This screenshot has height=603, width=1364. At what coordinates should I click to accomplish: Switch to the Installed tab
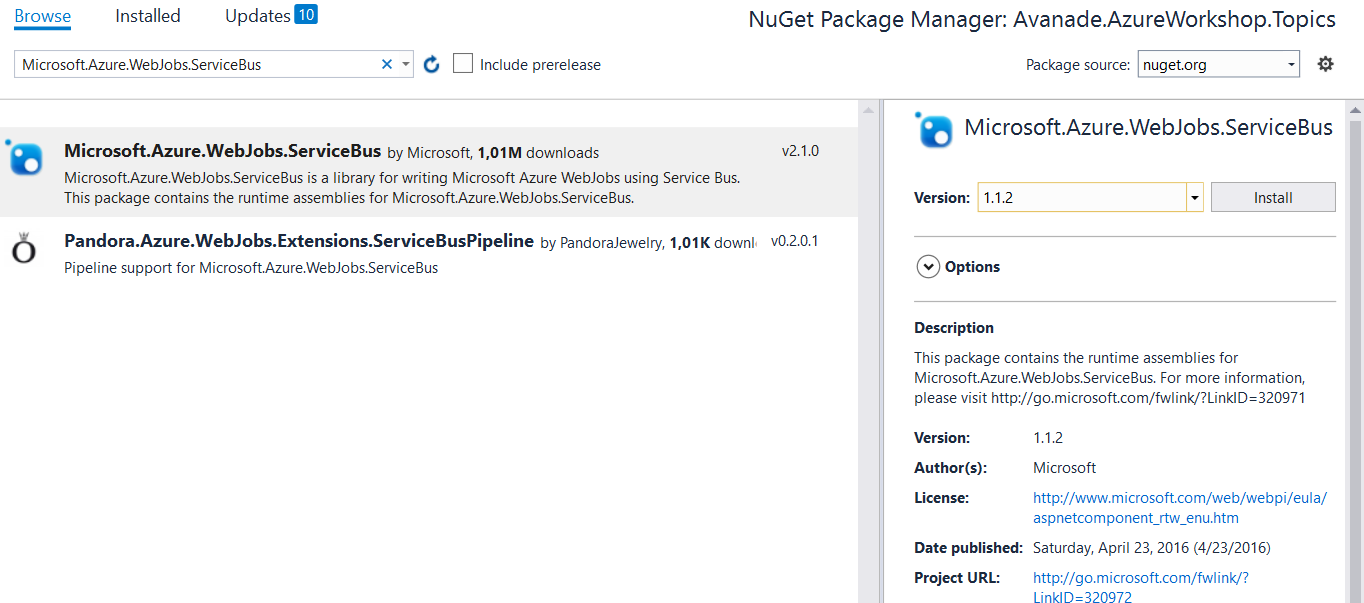(x=148, y=16)
